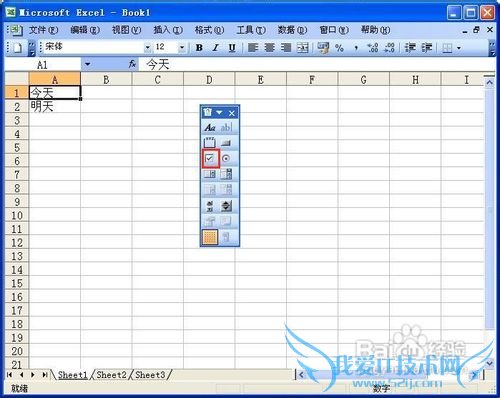Click the formula bar showing 今天
The image size is (500, 398).
pyautogui.click(x=317, y=64)
